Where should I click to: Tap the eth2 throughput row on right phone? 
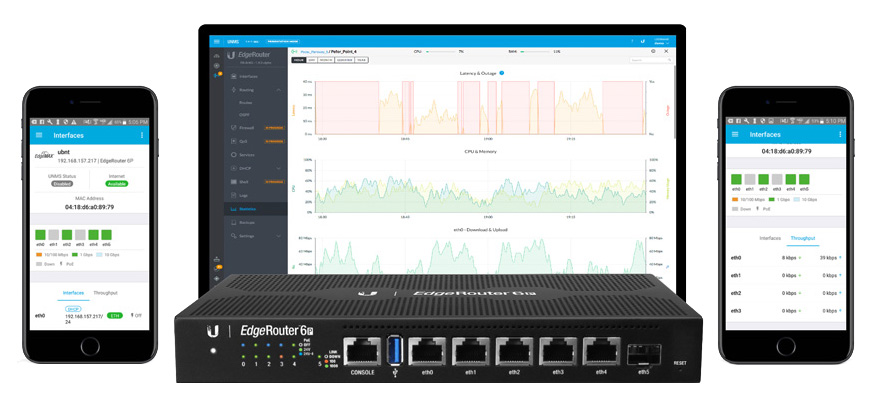(x=786, y=293)
